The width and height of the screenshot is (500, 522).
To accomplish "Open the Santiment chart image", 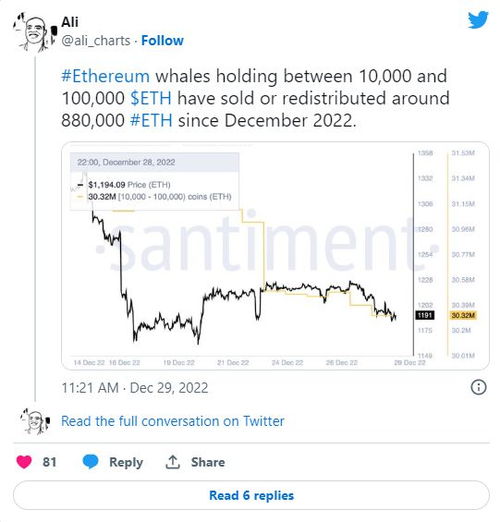I will click(275, 256).
